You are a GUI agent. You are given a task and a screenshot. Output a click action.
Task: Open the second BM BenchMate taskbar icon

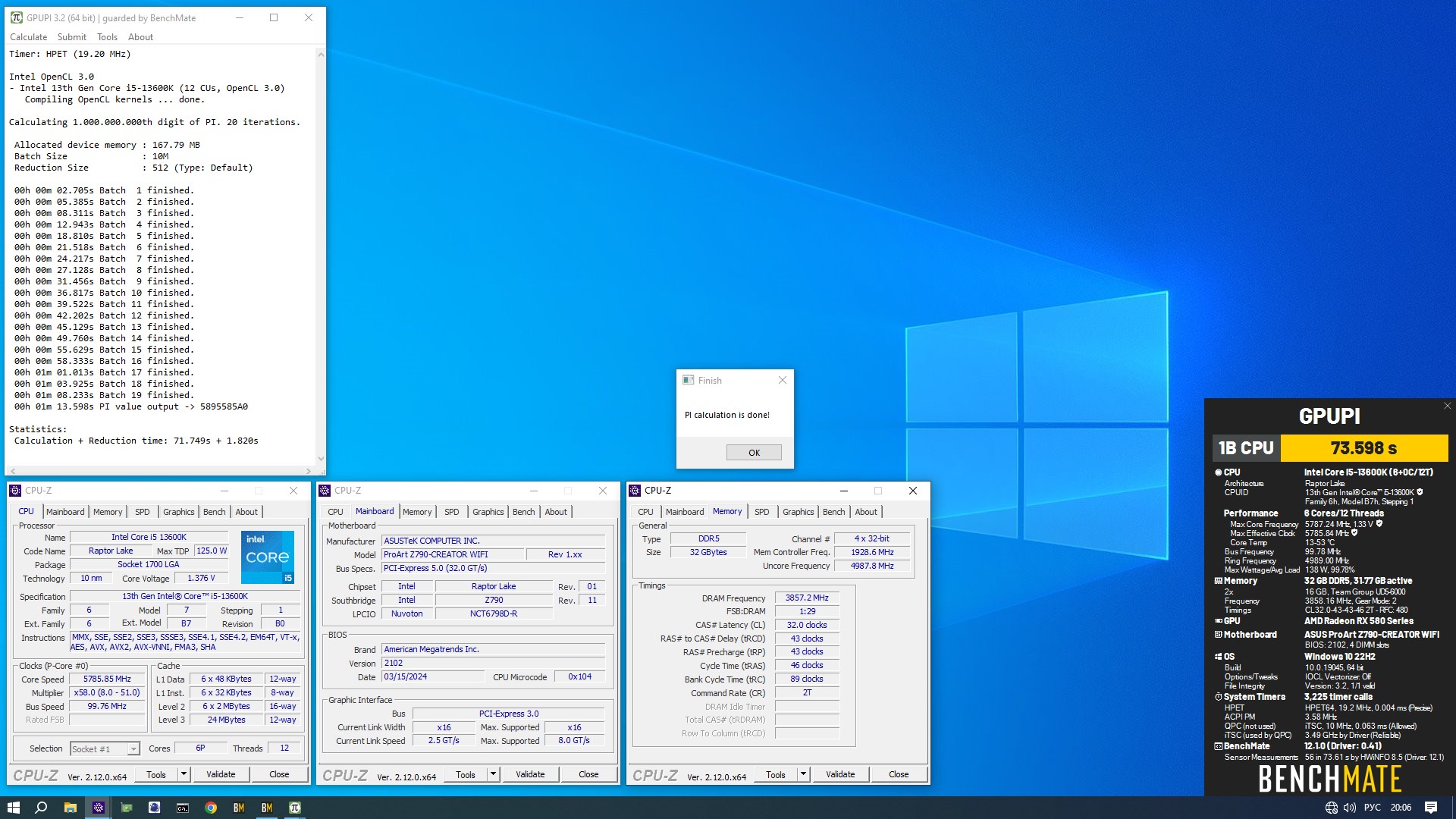(267, 808)
